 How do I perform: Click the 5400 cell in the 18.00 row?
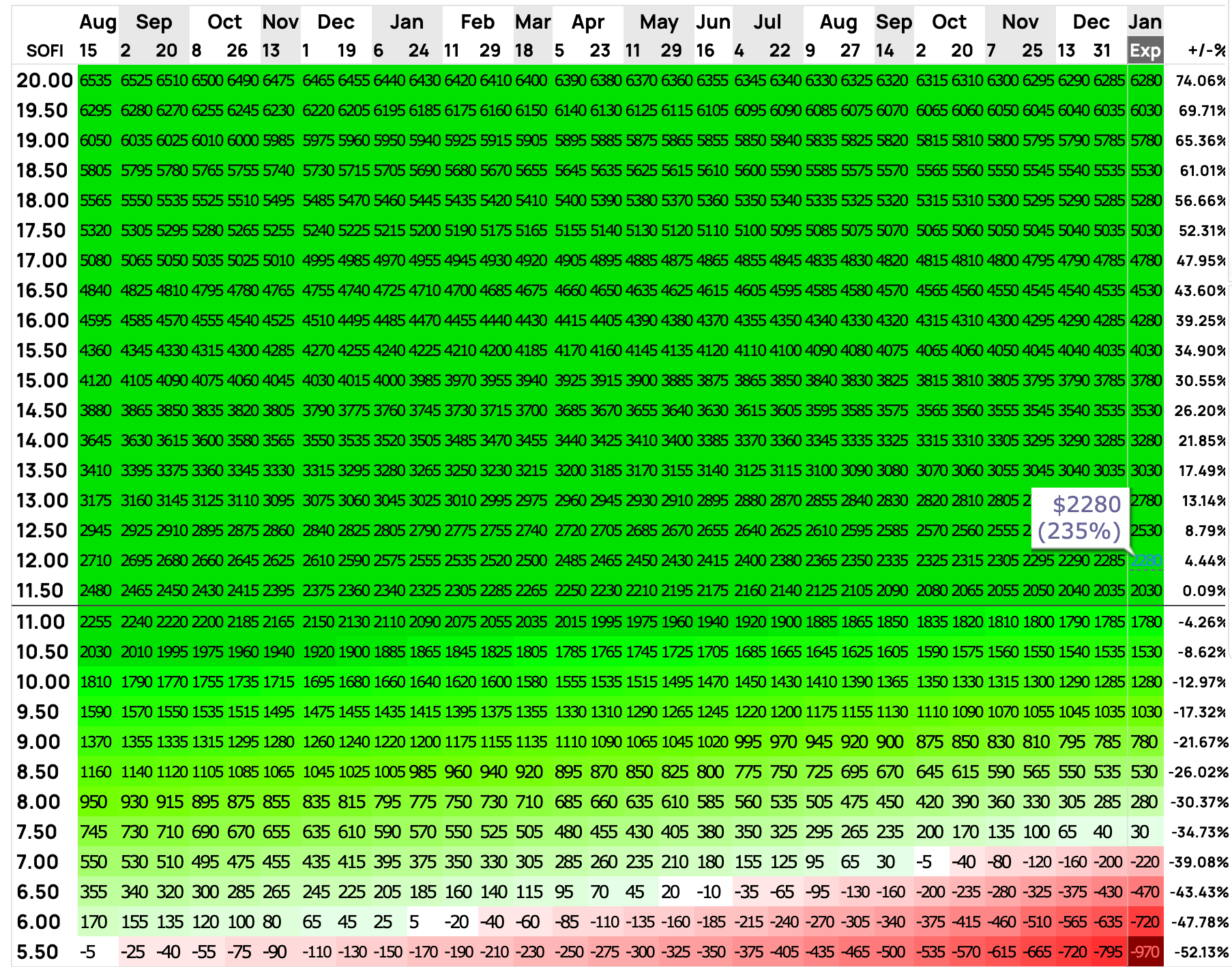point(570,200)
